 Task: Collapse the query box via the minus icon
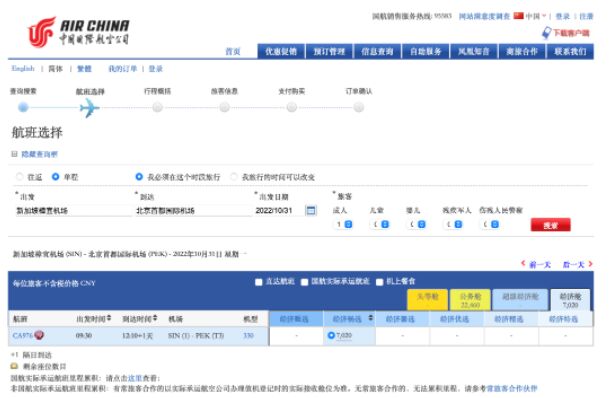tap(15, 154)
